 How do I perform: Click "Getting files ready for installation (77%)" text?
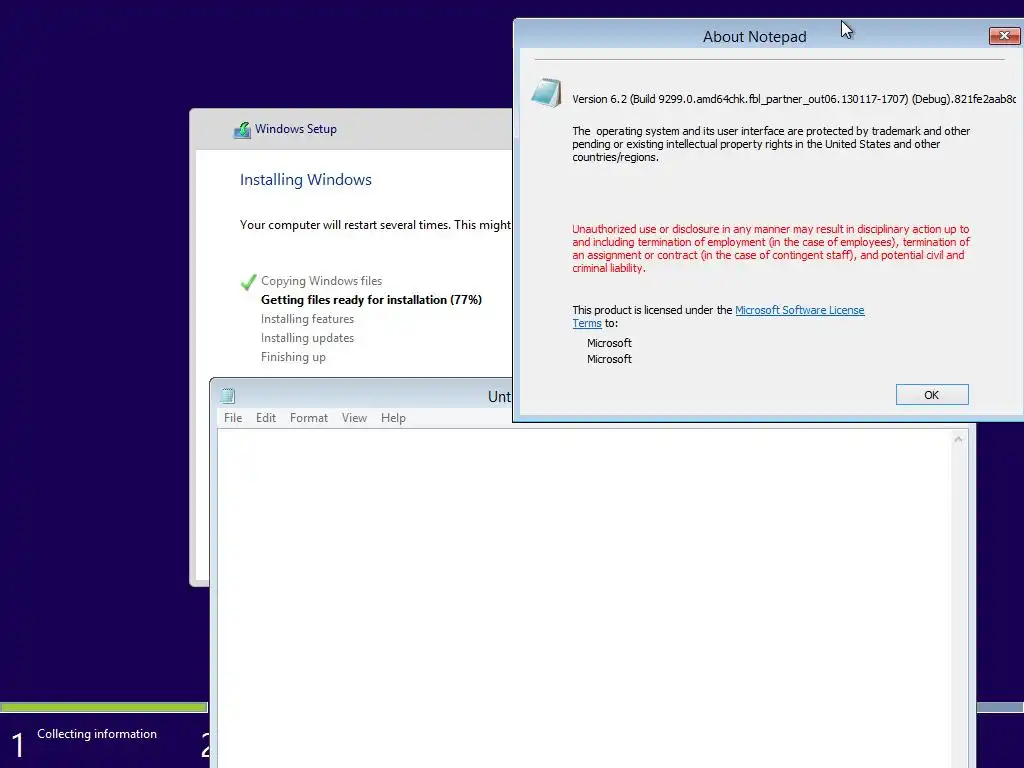point(372,300)
